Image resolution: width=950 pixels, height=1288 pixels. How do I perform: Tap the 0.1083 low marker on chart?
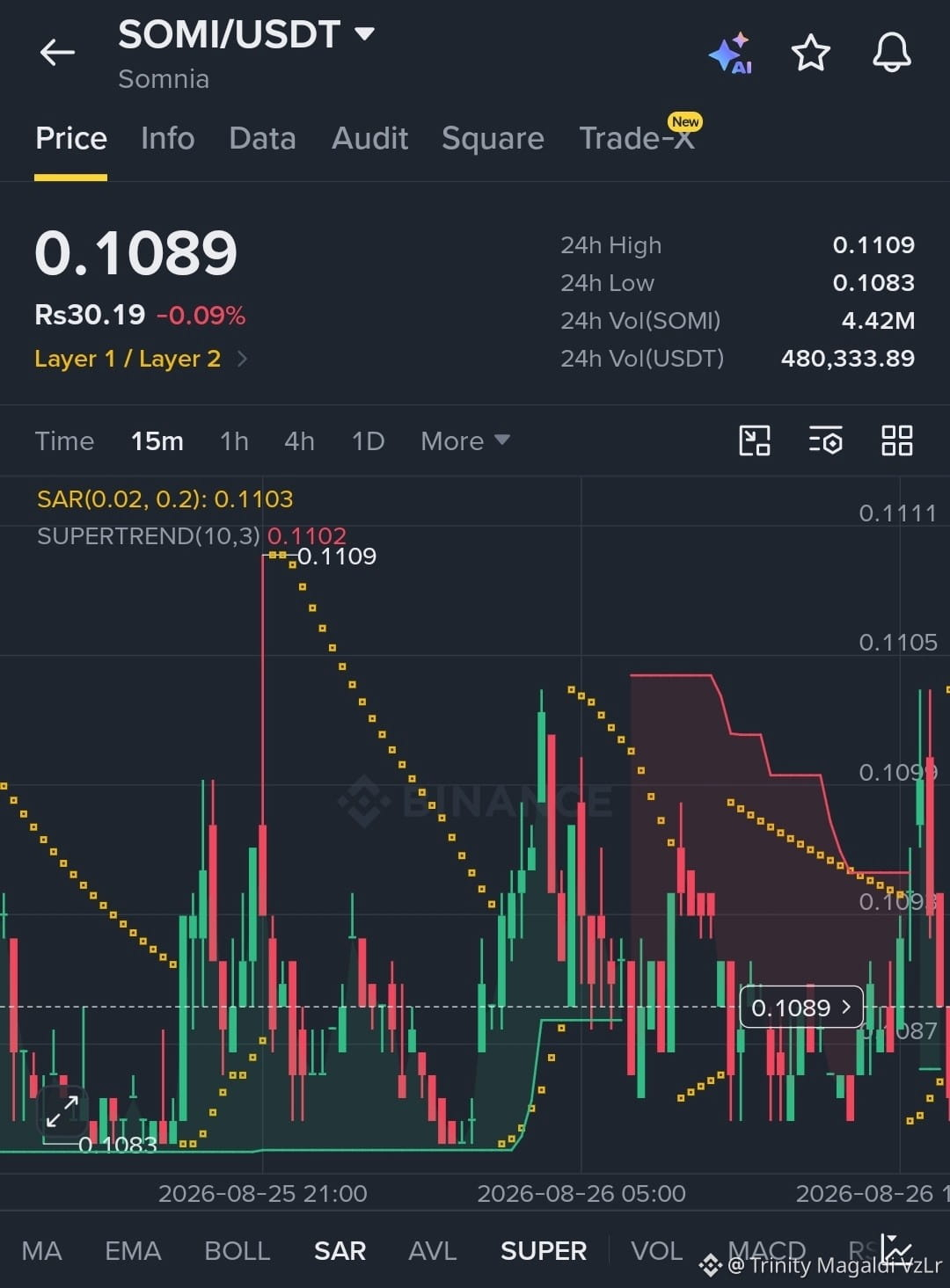[117, 1145]
